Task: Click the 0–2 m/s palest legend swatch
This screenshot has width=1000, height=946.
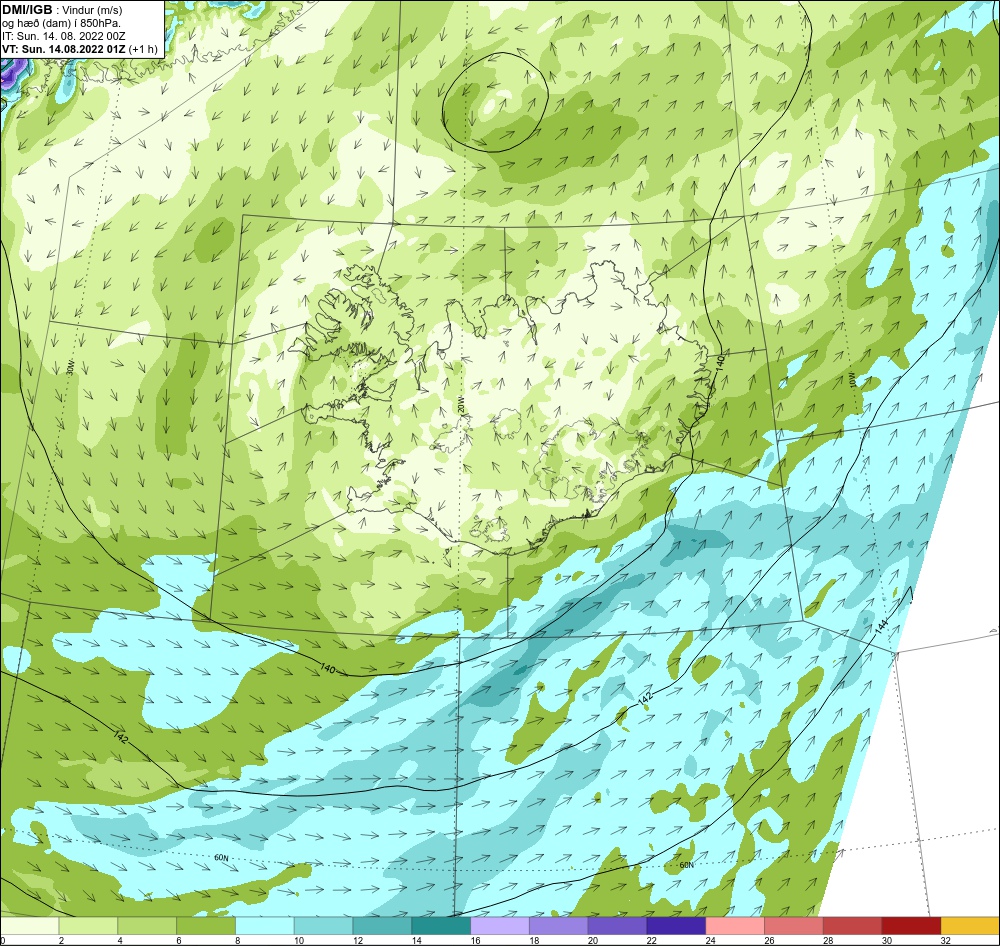Action: click(x=29, y=926)
